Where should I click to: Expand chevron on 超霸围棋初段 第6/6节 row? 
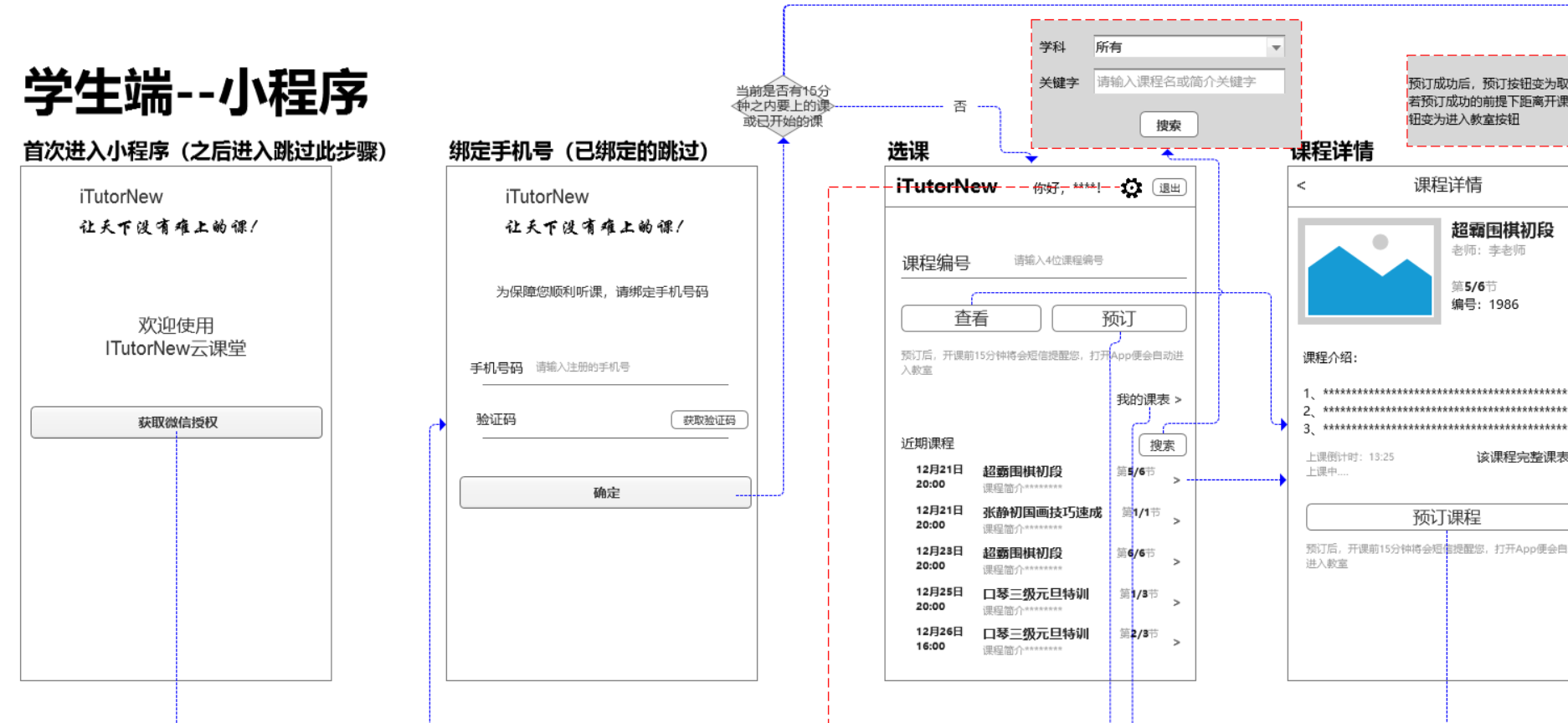pyautogui.click(x=1176, y=561)
